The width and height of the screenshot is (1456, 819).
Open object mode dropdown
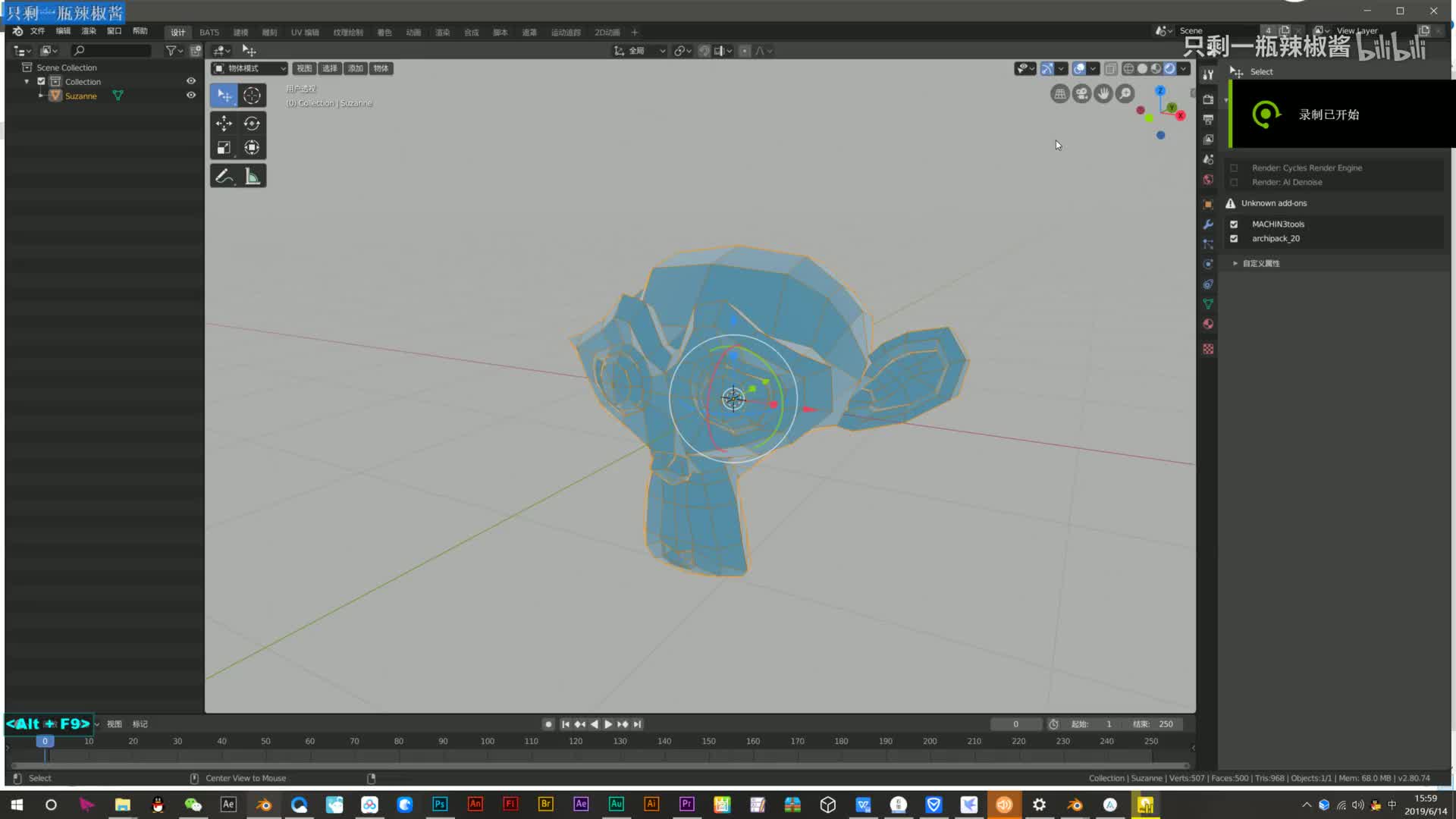(249, 69)
